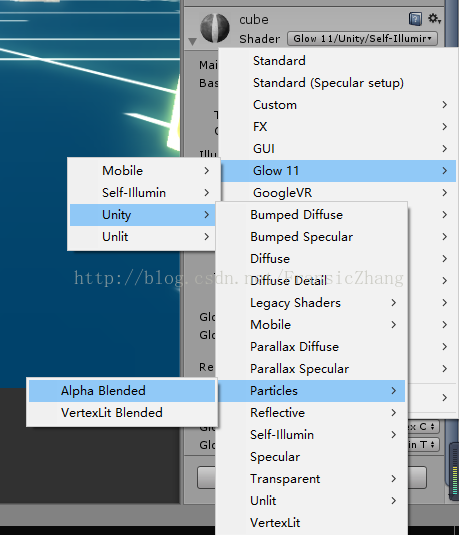459x535 pixels.
Task: Expand the Reflective submenu
Action: 311,413
